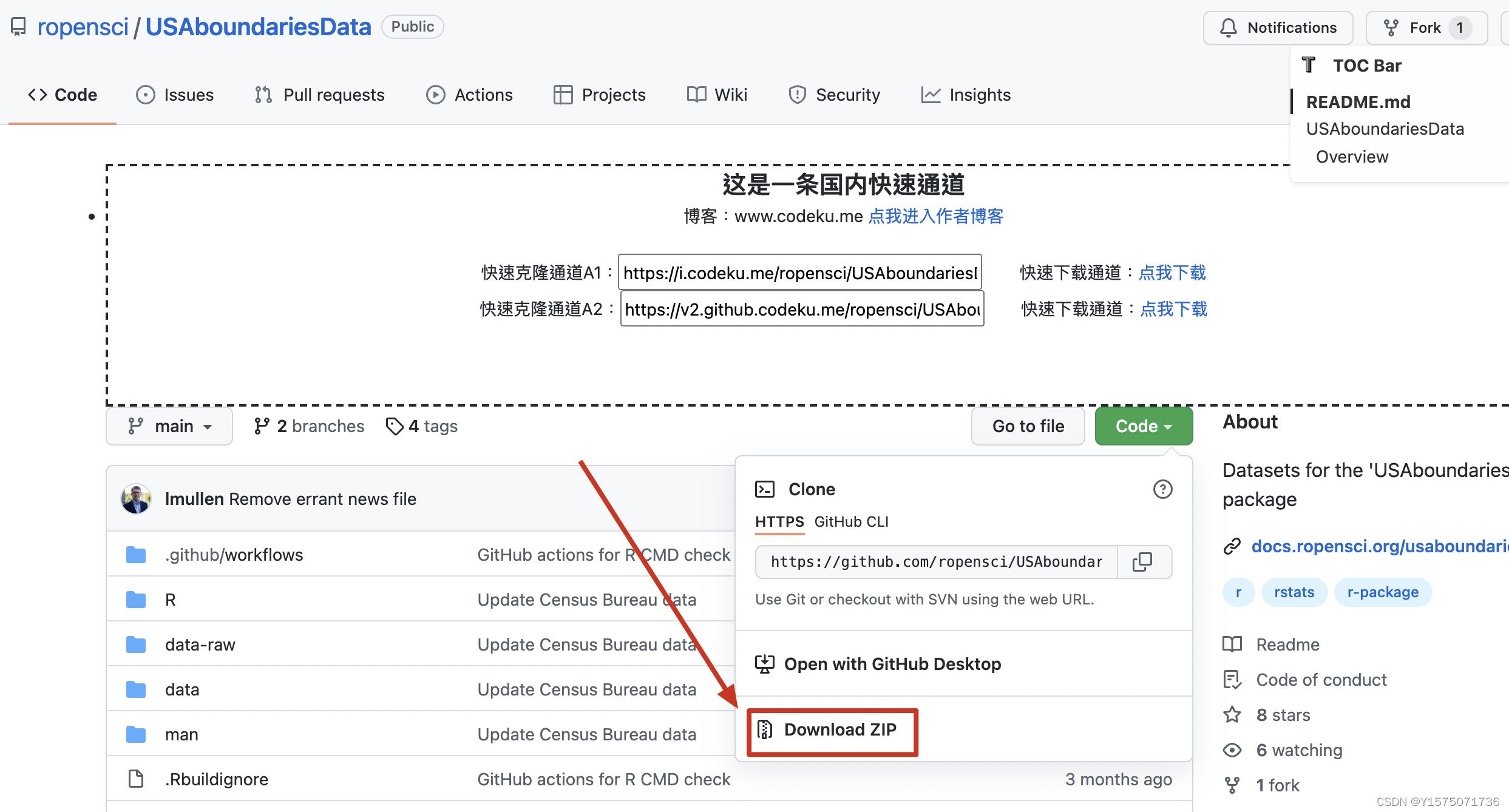Open the docs.ropensci.org link in About
Screen dimensions: 1509x812
(x=1380, y=546)
